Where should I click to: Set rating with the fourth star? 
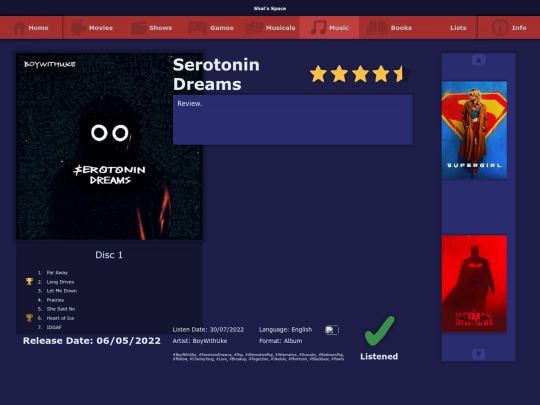tap(381, 74)
